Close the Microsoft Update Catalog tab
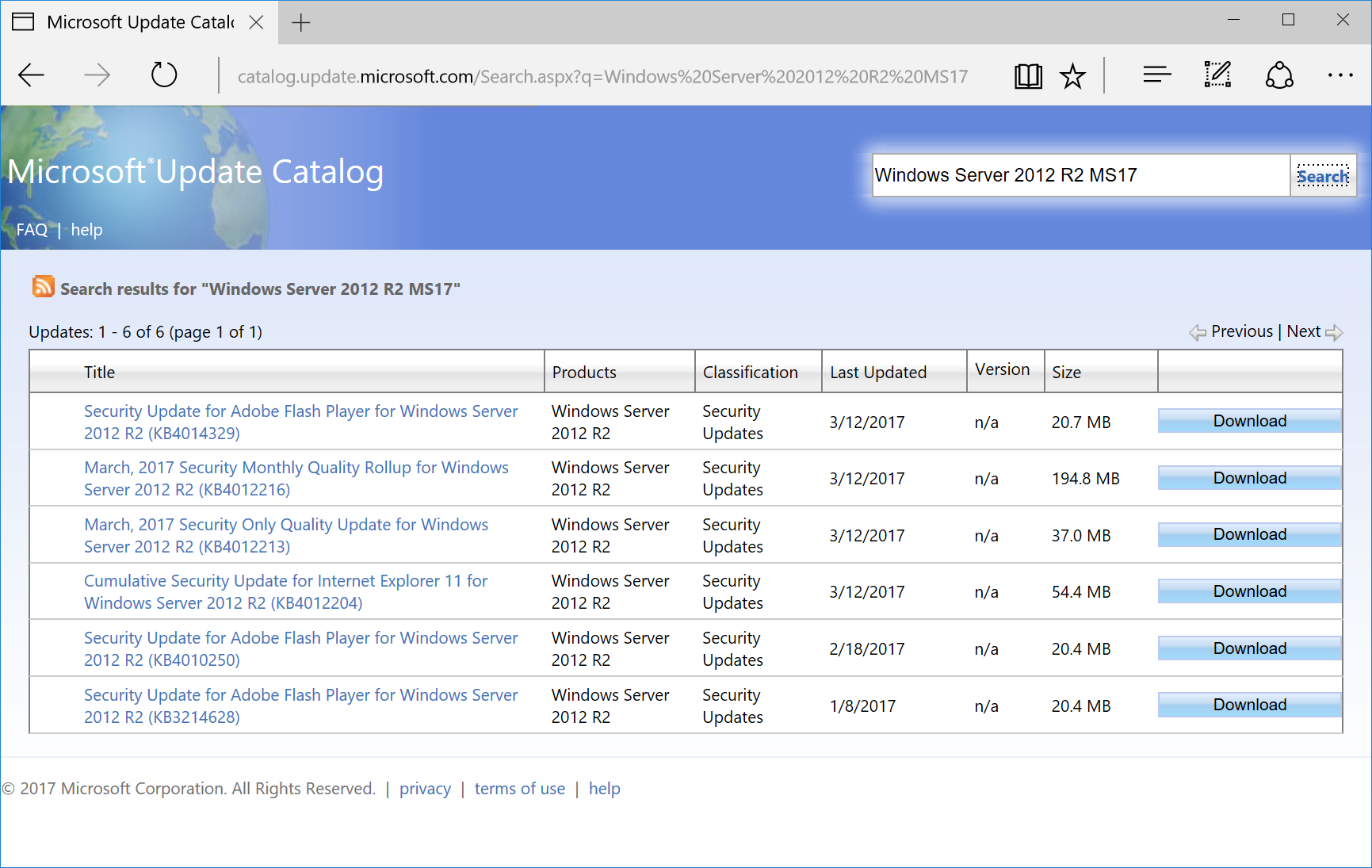This screenshot has width=1372, height=868. (256, 22)
